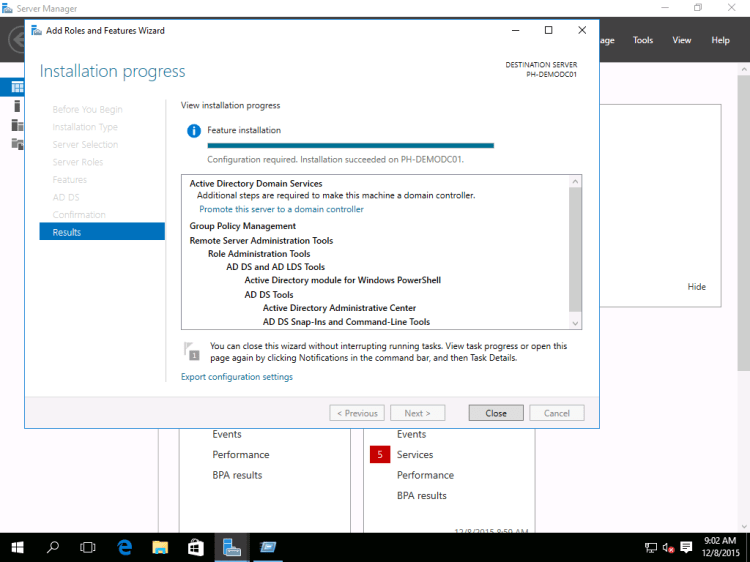Open the Help menu in Server Manager
The image size is (750, 562).
(720, 40)
